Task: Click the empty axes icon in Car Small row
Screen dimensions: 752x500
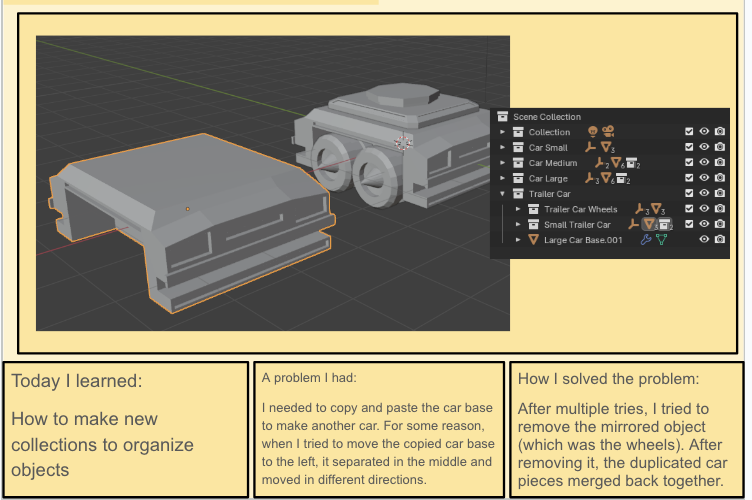Action: [590, 147]
